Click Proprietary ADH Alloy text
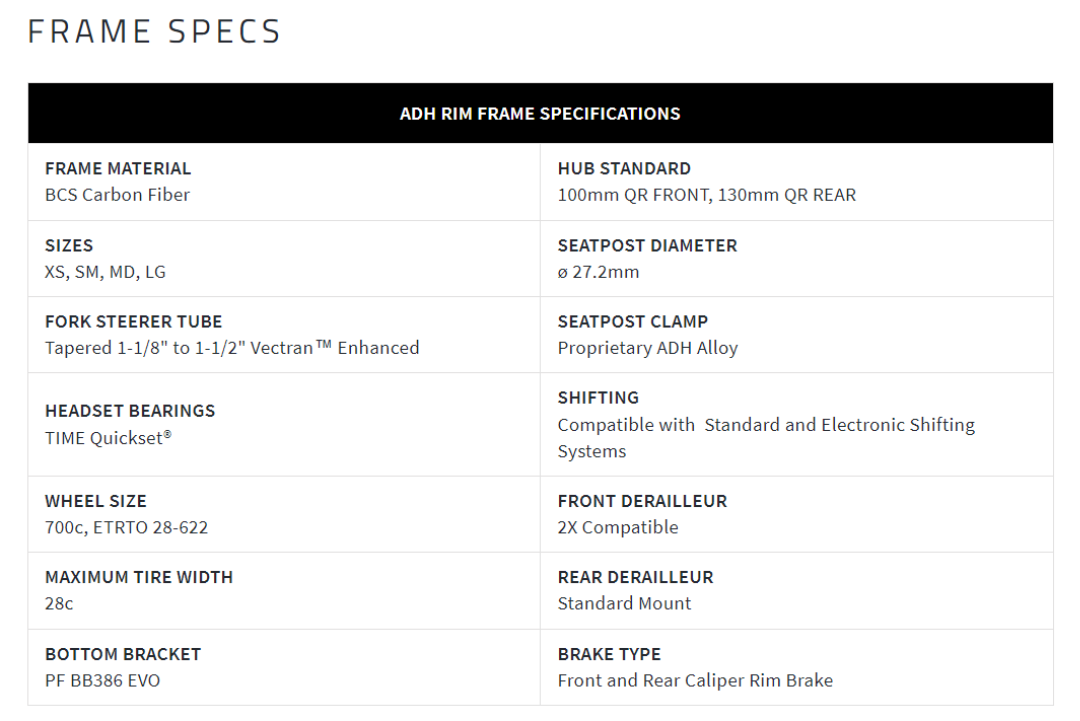 pos(647,348)
